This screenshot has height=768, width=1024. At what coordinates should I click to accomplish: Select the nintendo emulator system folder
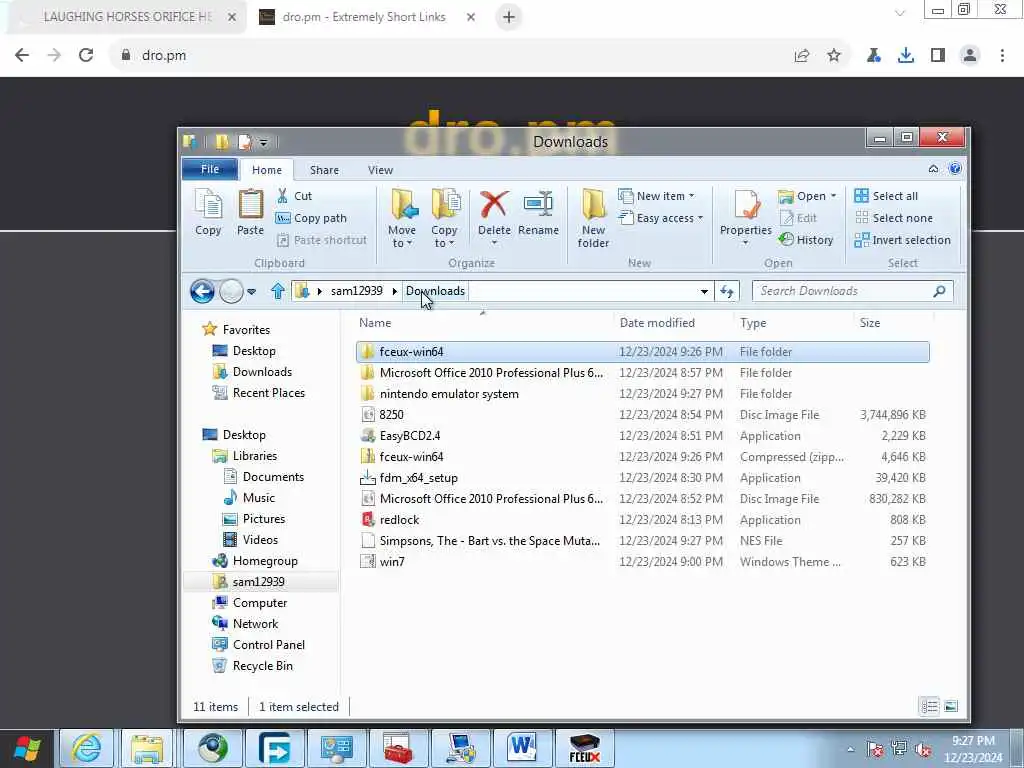click(643, 394)
